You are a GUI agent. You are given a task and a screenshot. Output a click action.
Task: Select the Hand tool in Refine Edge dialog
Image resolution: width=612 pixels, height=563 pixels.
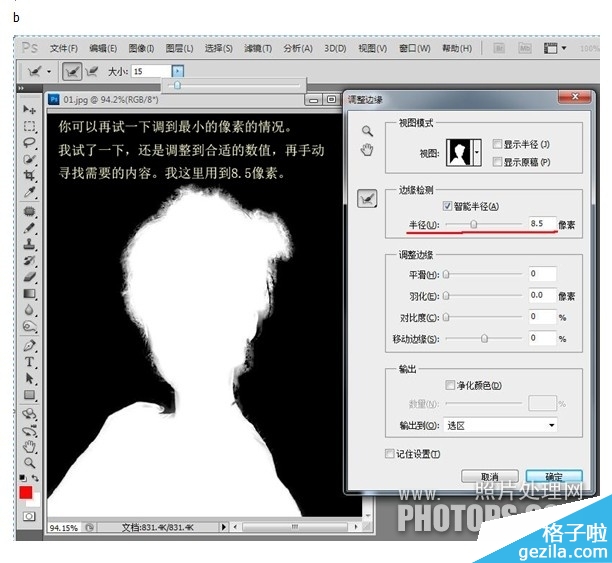[x=367, y=150]
